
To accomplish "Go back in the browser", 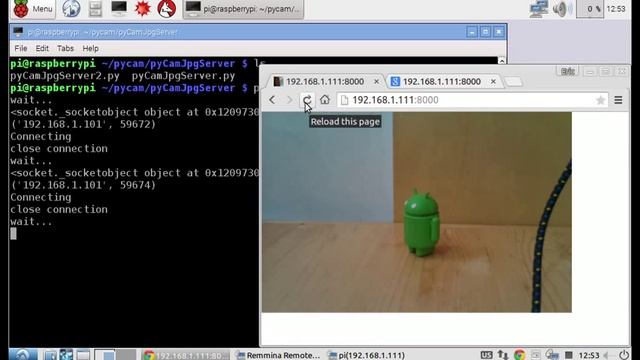I will point(272,100).
